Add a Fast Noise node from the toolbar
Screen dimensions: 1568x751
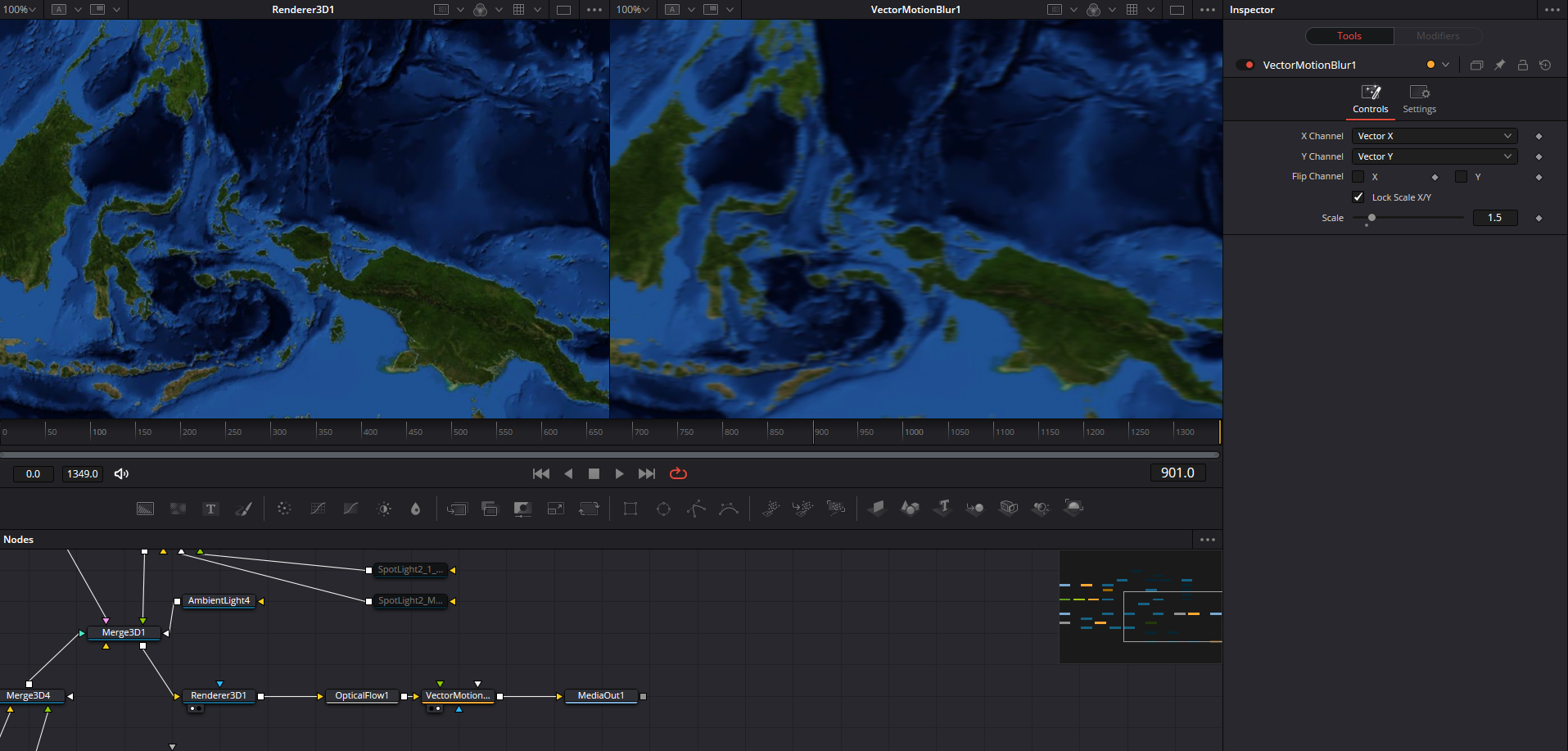(x=178, y=509)
